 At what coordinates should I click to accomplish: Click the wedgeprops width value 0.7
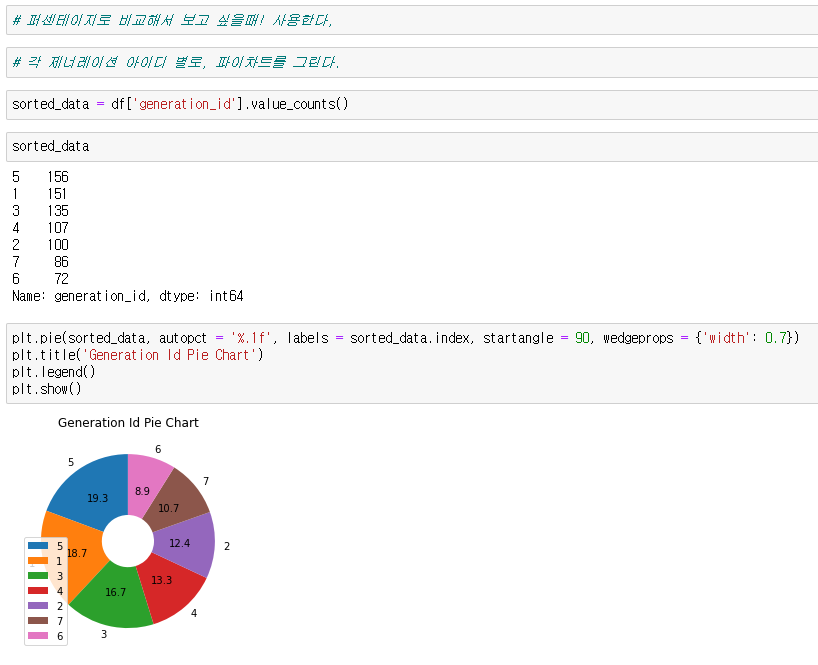coord(776,338)
